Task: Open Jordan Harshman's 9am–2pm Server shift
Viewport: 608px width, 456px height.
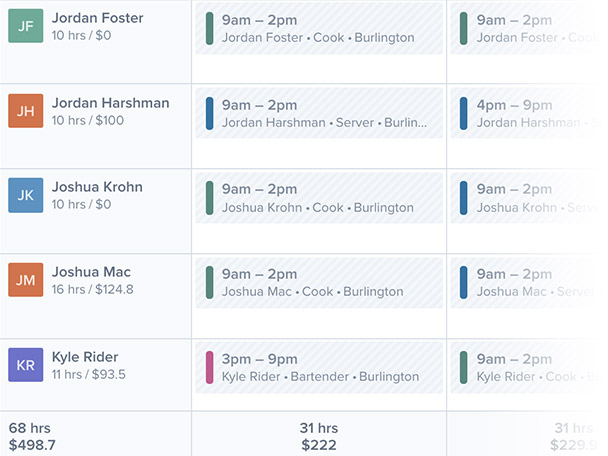Action: point(319,113)
